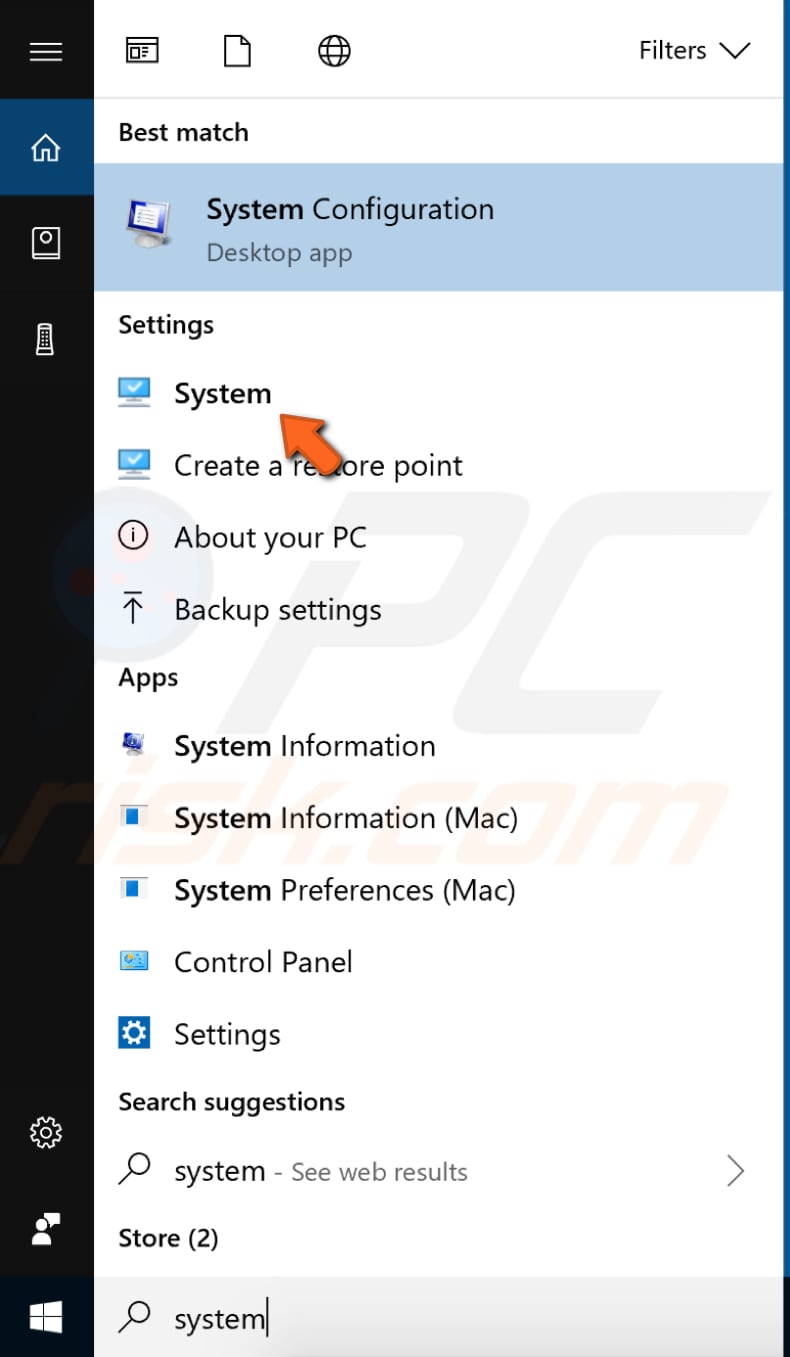Screen dimensions: 790x1357
Task: Select the Web search filter globe icon
Action: pyautogui.click(x=334, y=50)
